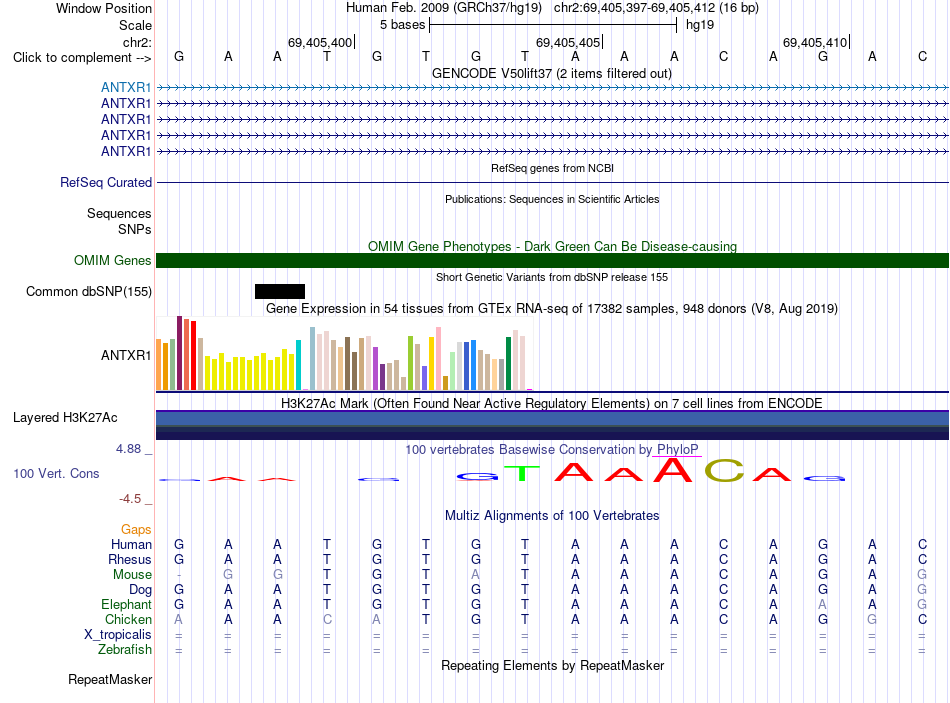
Task: Select the Human alignment row label
Action: coord(131,544)
